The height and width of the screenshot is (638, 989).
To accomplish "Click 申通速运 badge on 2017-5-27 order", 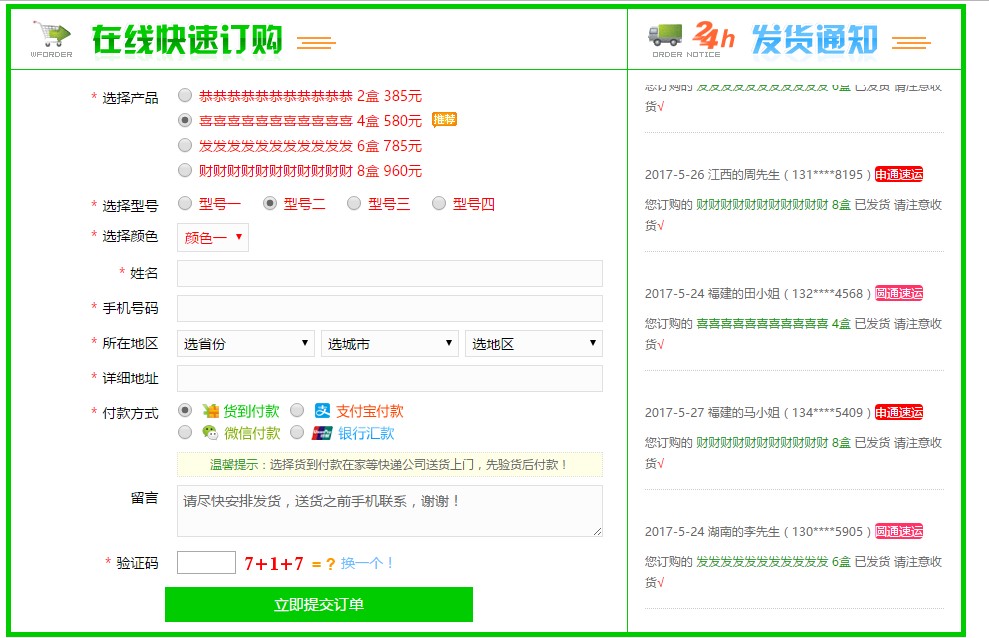I will [x=899, y=413].
